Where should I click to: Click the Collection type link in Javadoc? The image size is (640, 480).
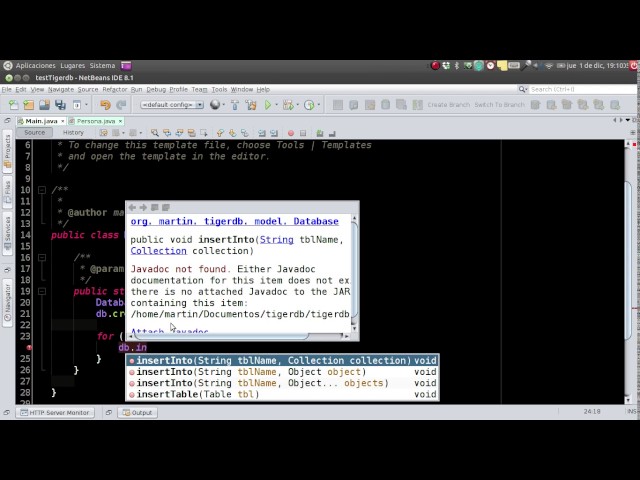pos(158,251)
